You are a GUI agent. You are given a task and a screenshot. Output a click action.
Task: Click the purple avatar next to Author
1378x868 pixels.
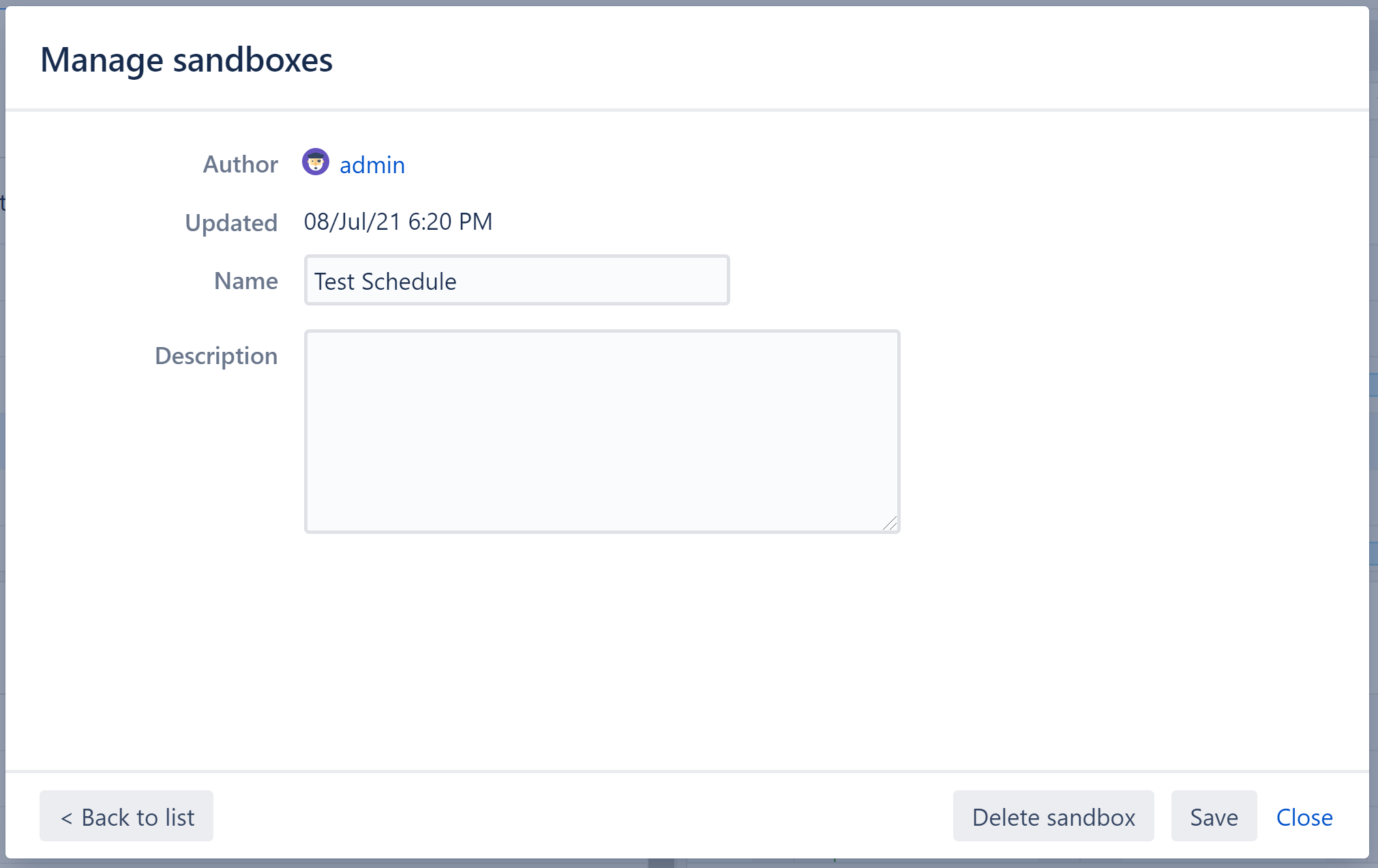tap(316, 163)
